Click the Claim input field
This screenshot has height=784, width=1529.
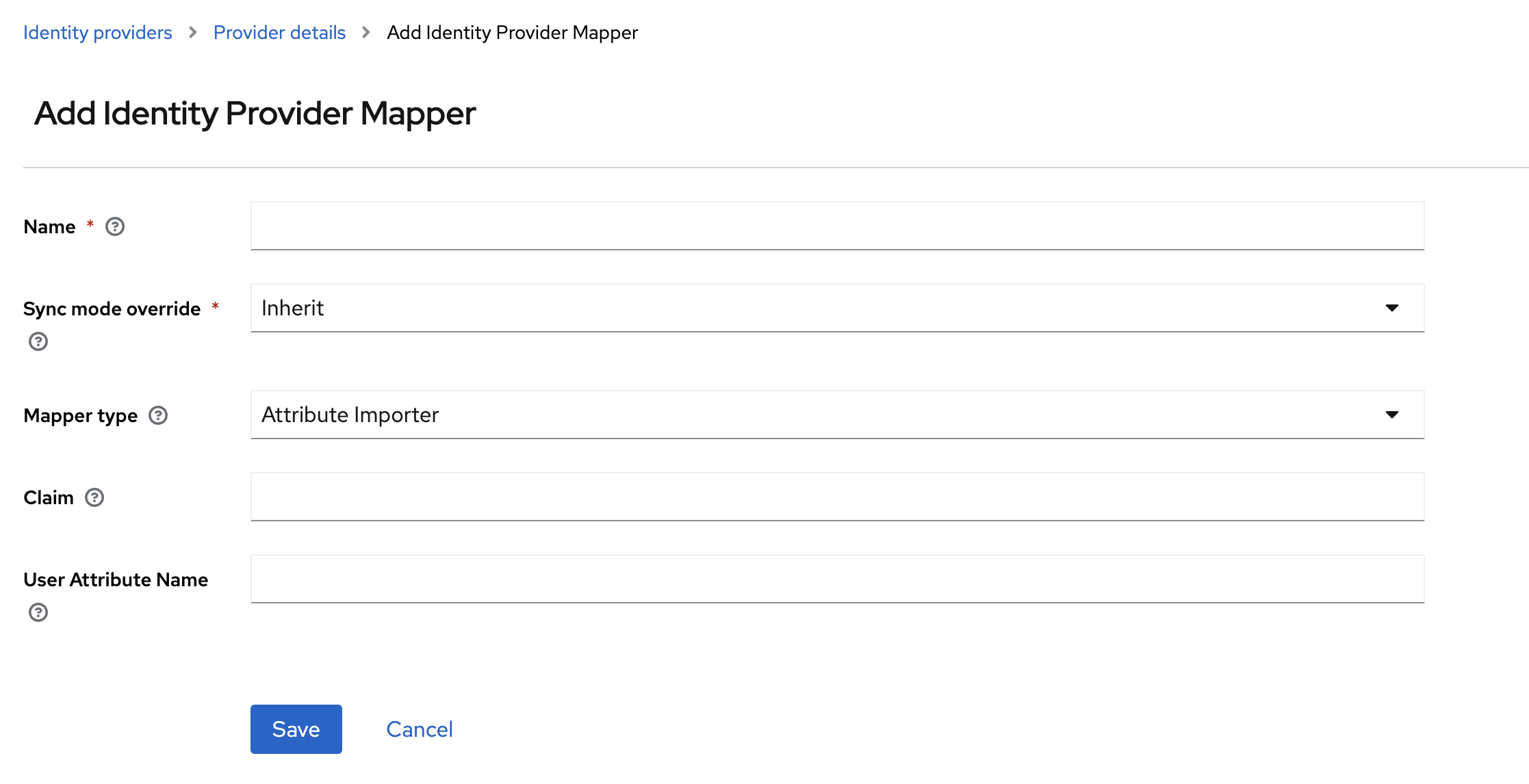[837, 496]
